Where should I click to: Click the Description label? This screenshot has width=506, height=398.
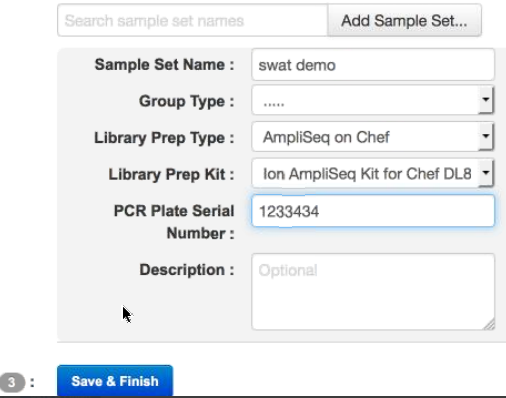point(187,270)
